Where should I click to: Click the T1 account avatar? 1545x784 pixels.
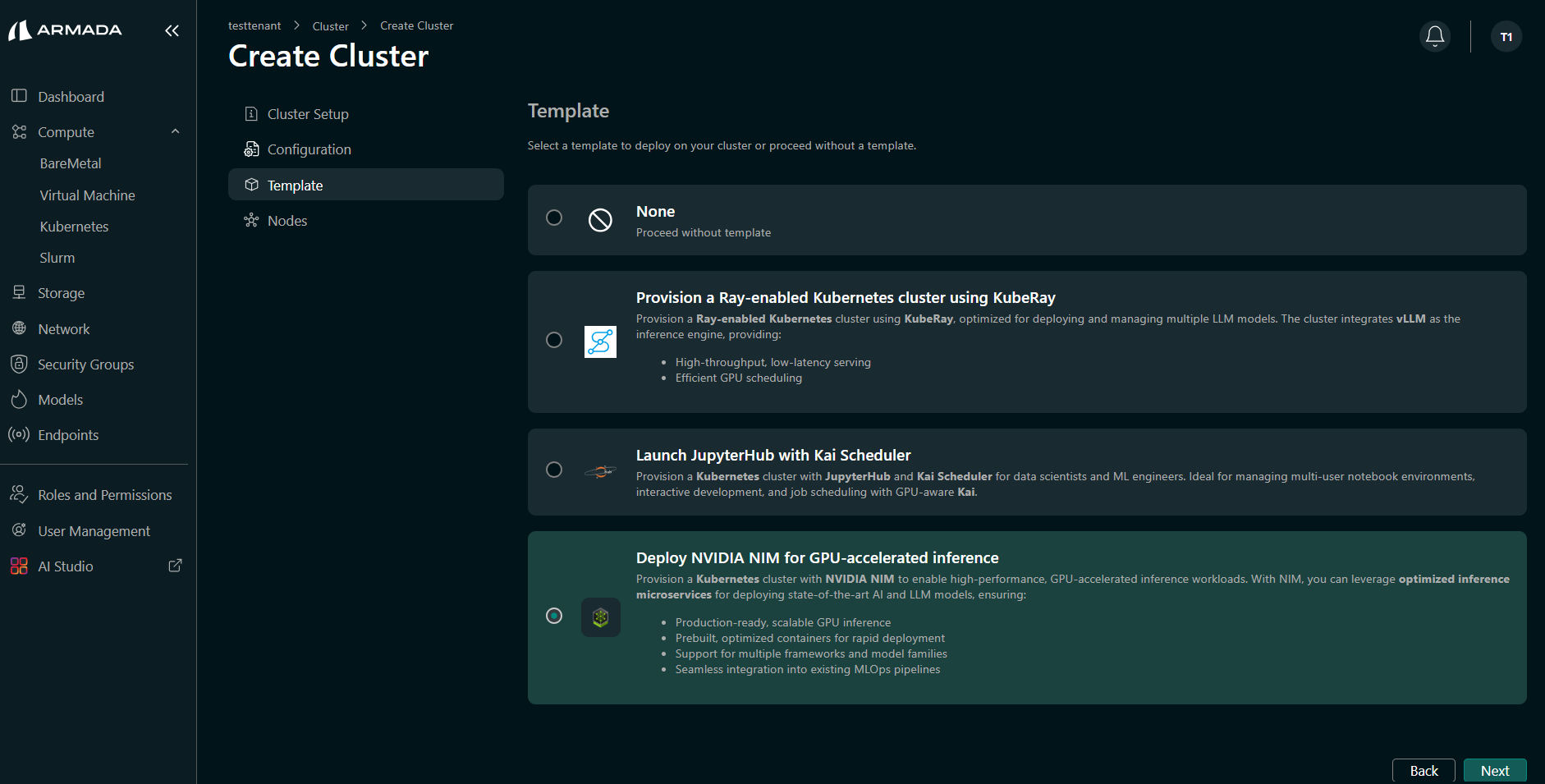click(x=1506, y=36)
